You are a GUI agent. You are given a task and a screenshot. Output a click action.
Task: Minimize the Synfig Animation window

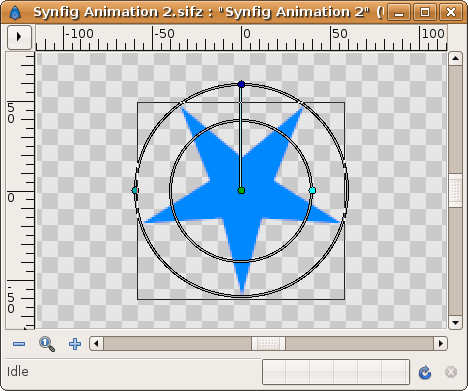pyautogui.click(x=399, y=13)
